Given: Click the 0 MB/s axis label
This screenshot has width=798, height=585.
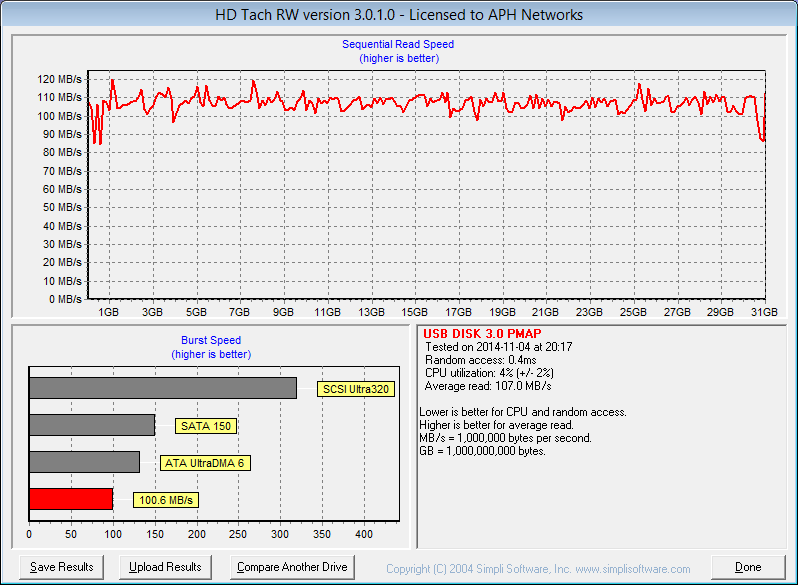Looking at the screenshot, I should [65, 299].
